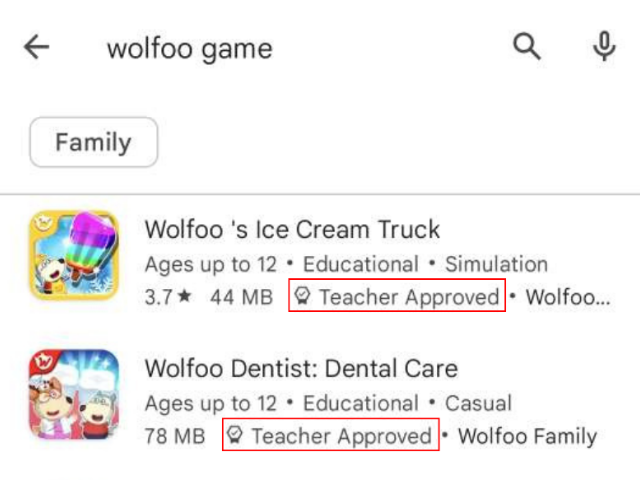Toggle the Family filter chip

click(93, 142)
